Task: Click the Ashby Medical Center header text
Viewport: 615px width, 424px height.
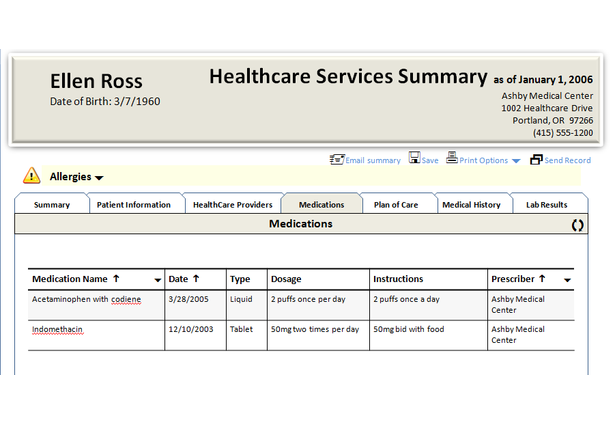Action: 547,96
